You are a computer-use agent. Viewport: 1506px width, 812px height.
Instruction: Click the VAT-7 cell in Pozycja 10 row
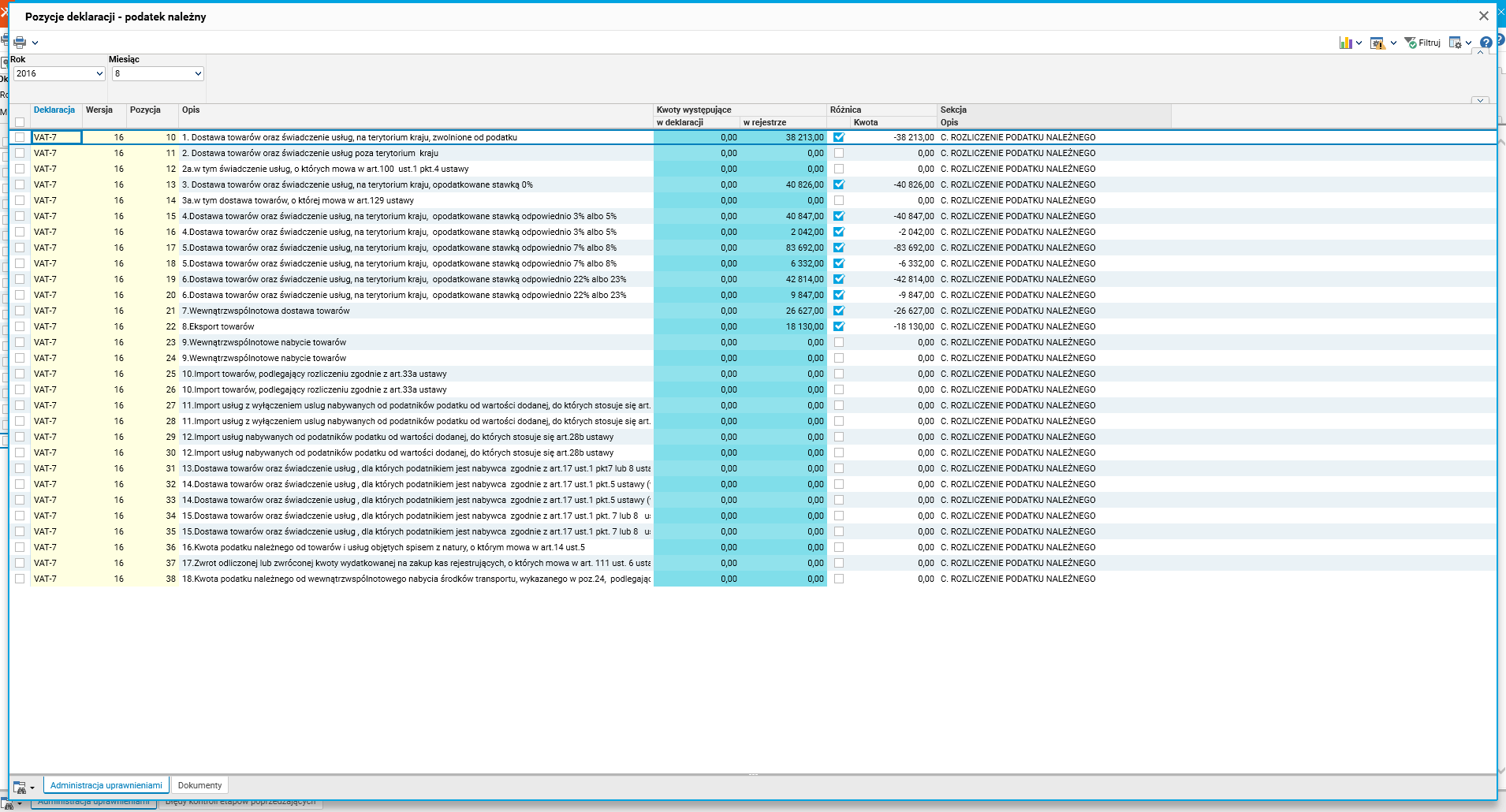(56, 137)
